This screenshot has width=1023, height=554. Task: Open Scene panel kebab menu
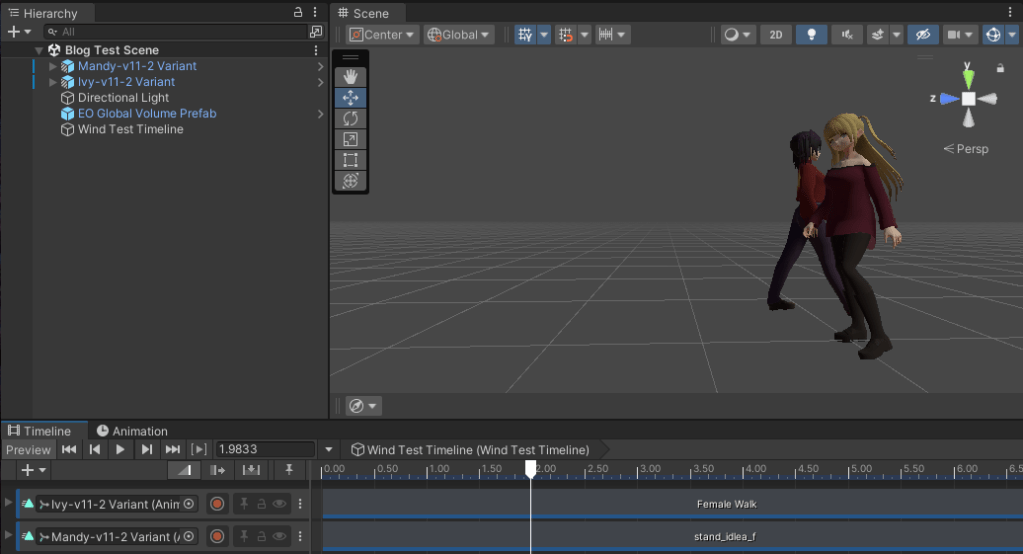pos(1010,12)
